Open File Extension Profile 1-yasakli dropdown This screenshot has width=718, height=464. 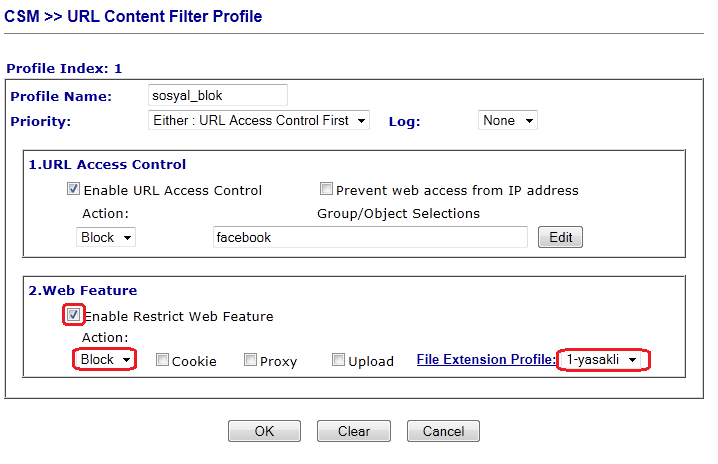pos(602,360)
